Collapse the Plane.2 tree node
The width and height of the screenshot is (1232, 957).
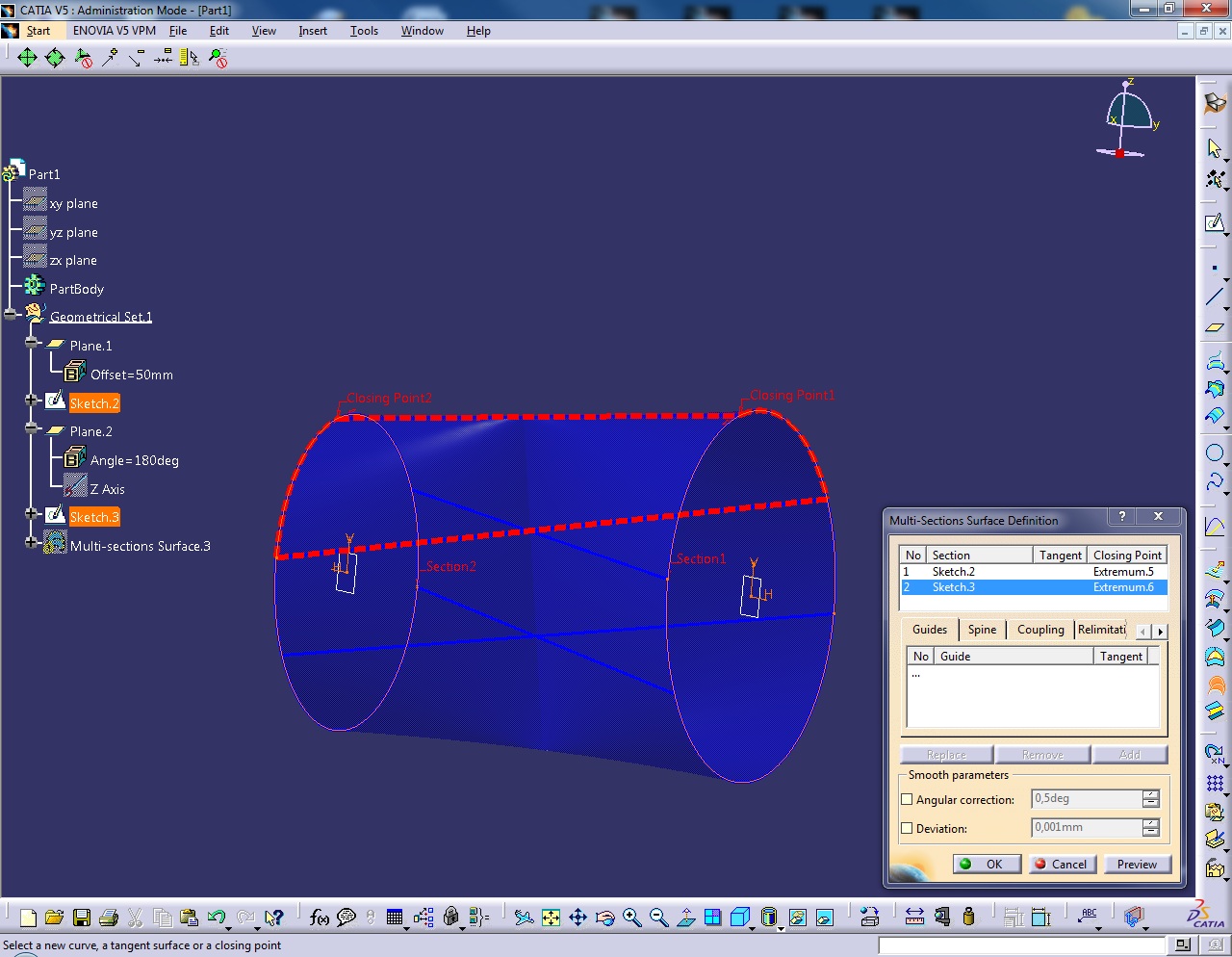click(32, 429)
